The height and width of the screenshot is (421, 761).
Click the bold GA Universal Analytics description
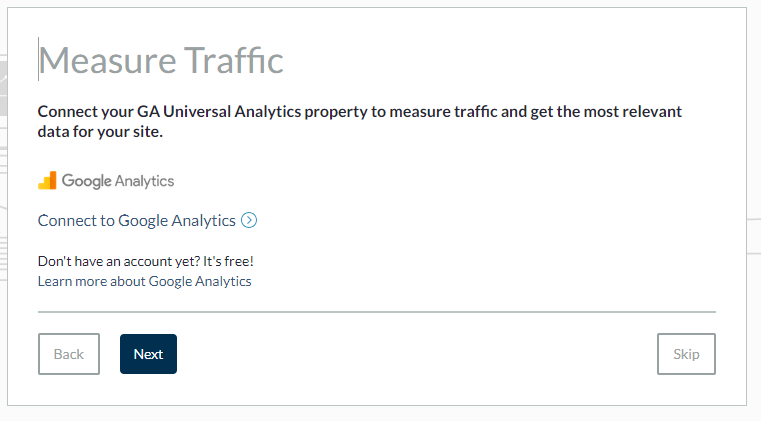360,121
